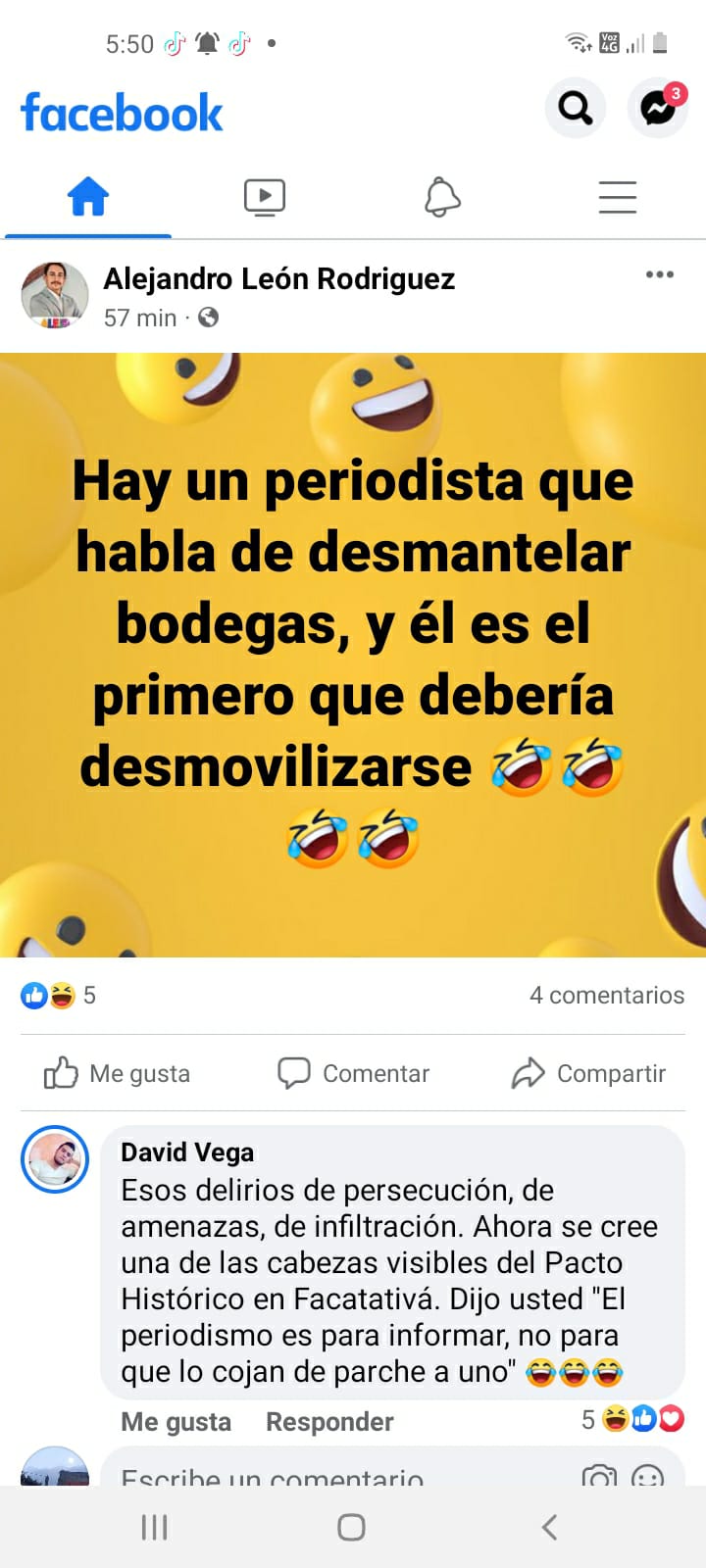The width and height of the screenshot is (706, 1568).
Task: Open Messenger with 3 unread badge
Action: 658,108
